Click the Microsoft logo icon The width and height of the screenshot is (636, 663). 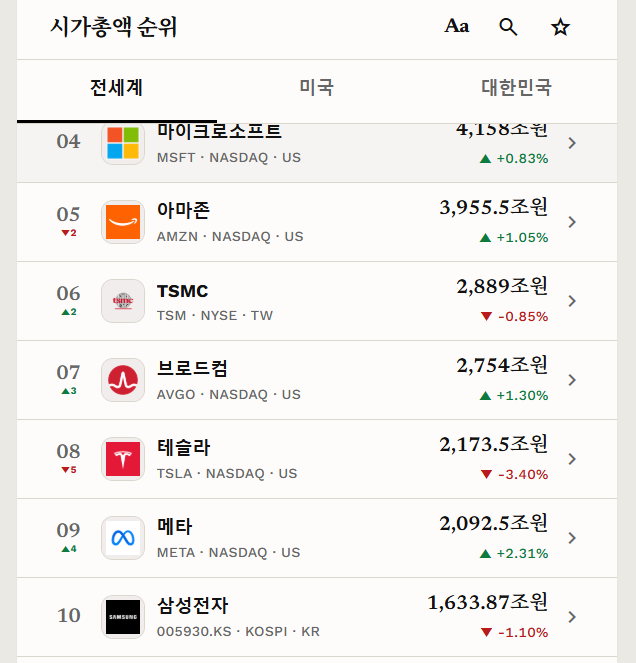click(123, 143)
